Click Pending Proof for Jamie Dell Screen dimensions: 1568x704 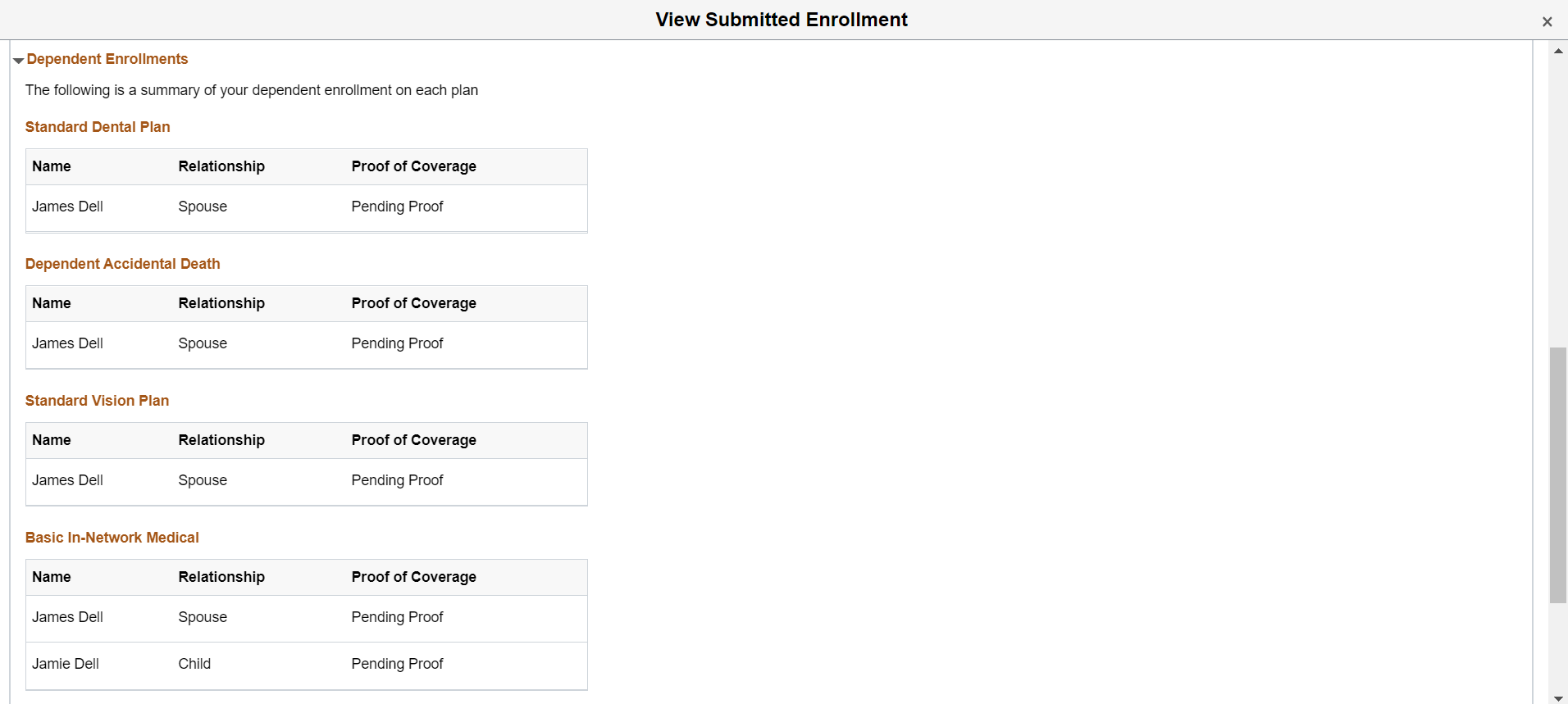397,664
